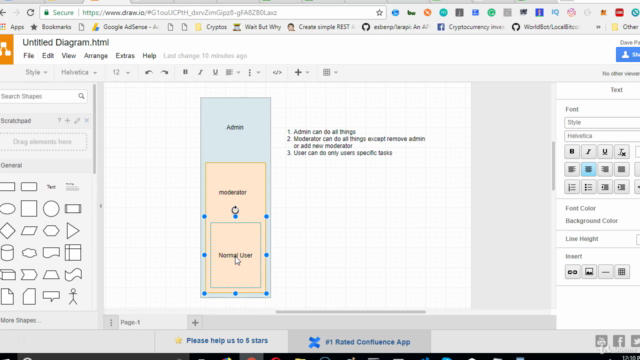This screenshot has height=360, width=640.
Task: Open the vertical dots format dropdown in toolbar
Action: (x=253, y=72)
